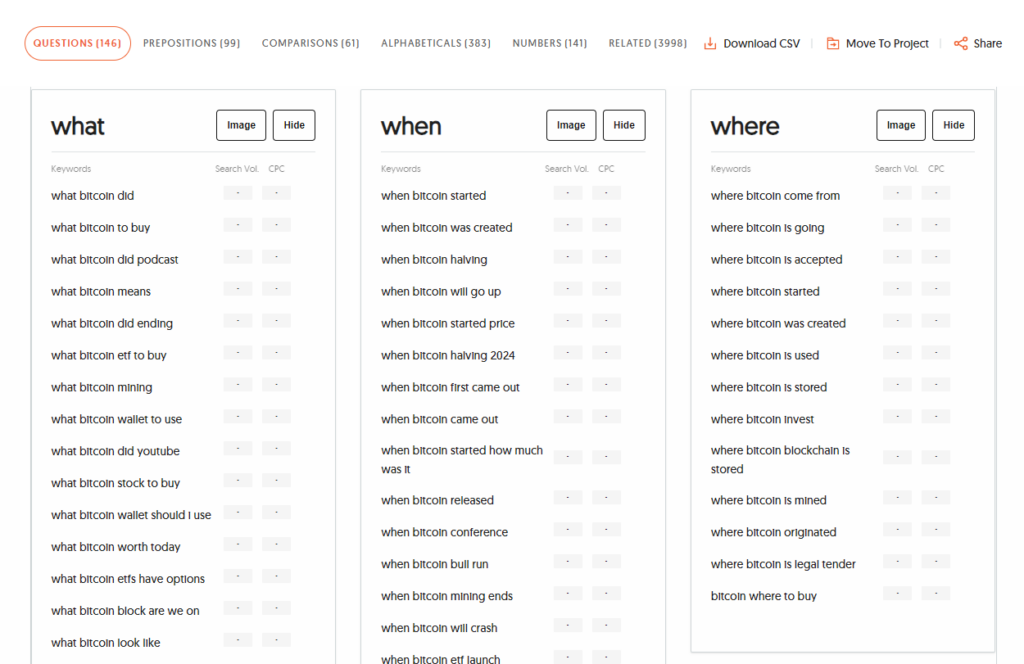Open the RELATED keywords tab
This screenshot has height=664, width=1024.
coord(647,43)
